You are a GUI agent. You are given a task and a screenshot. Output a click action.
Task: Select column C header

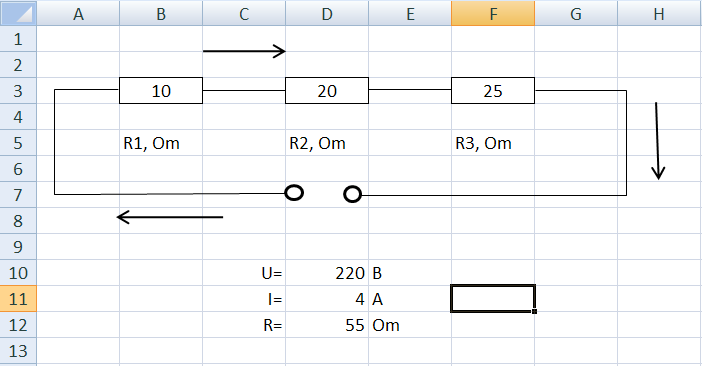[x=244, y=13]
